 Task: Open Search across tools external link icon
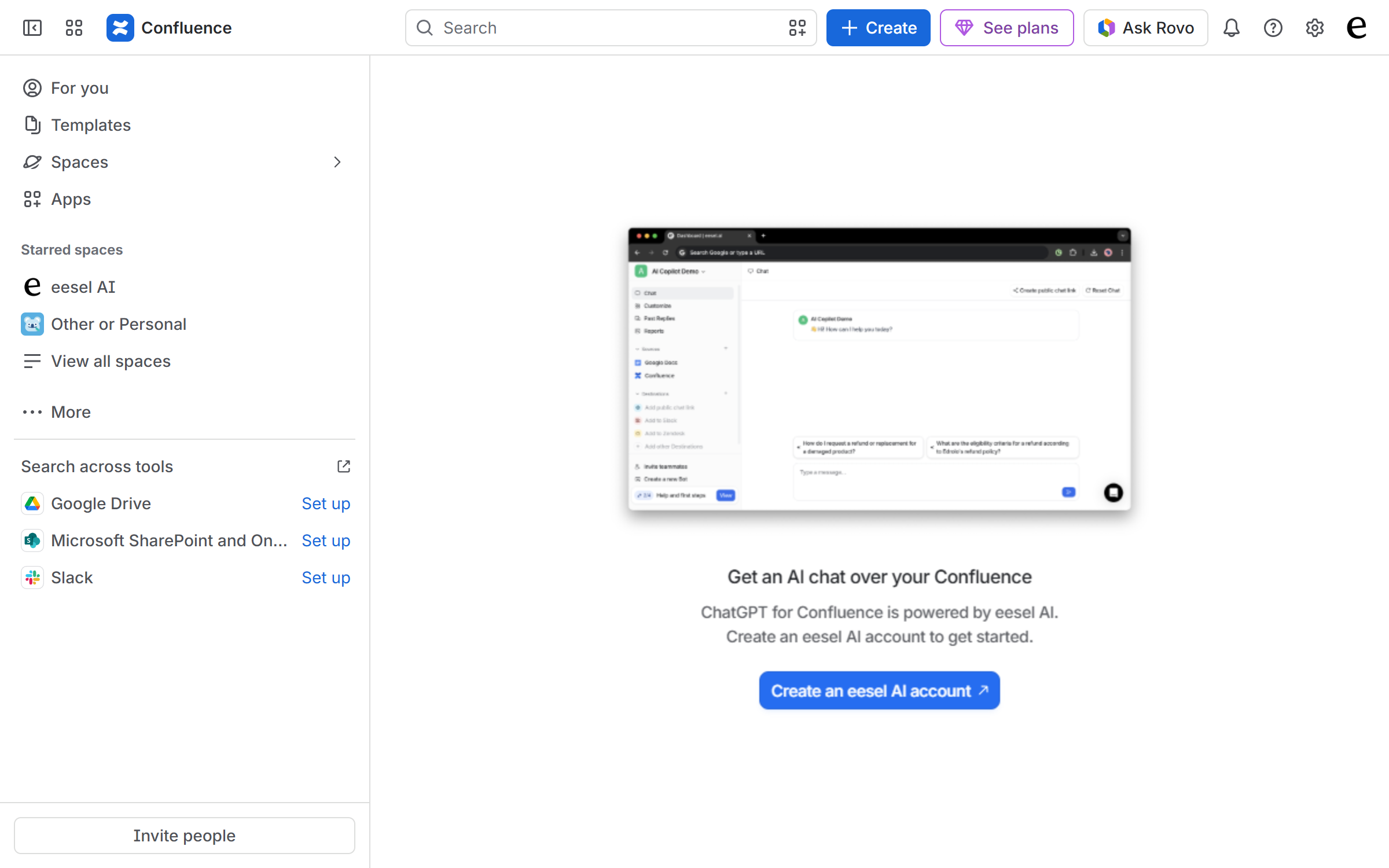tap(344, 466)
